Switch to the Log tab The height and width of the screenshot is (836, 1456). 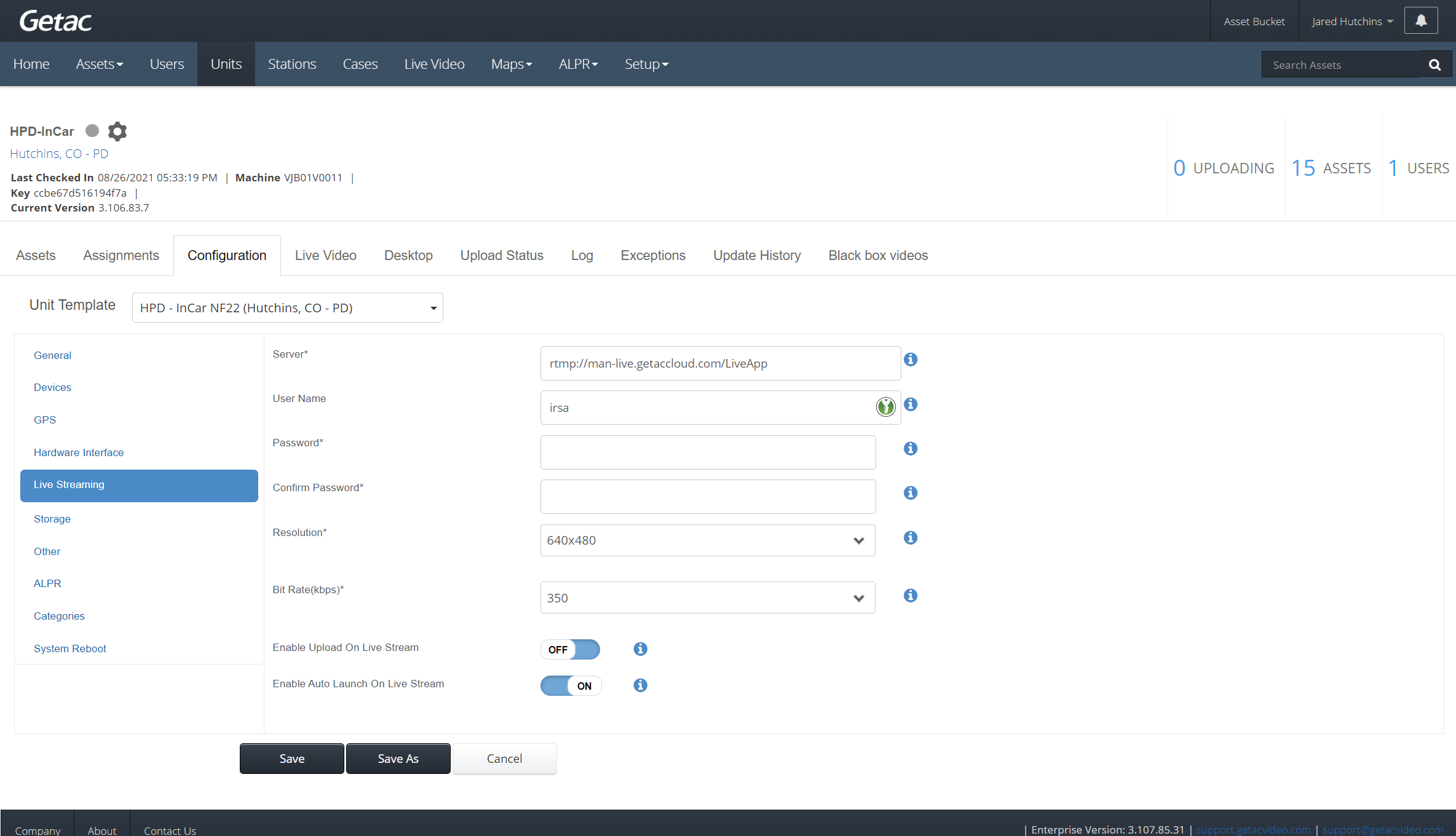(582, 256)
